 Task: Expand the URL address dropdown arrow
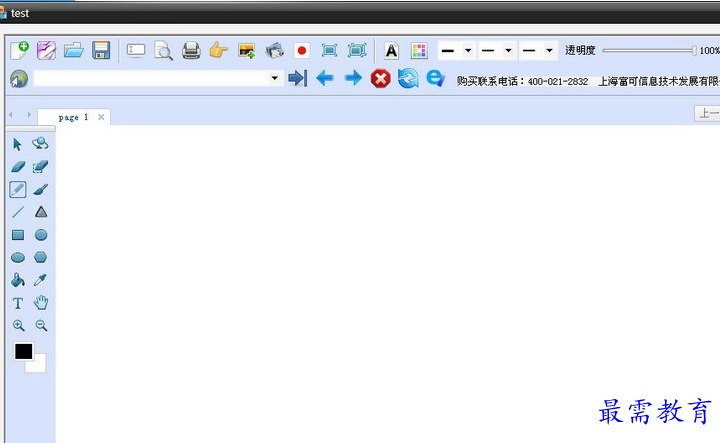[275, 78]
